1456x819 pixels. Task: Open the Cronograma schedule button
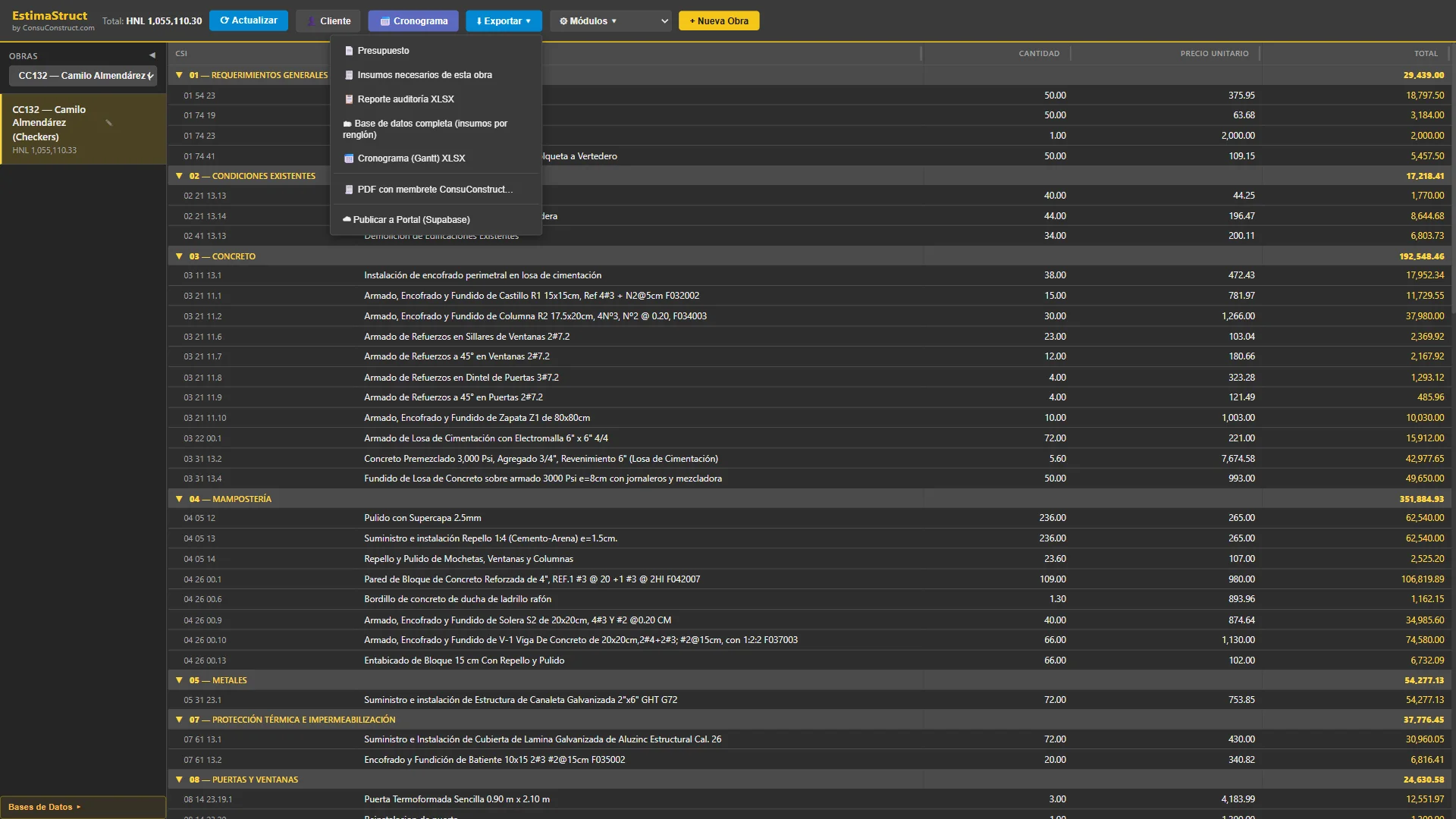point(413,21)
